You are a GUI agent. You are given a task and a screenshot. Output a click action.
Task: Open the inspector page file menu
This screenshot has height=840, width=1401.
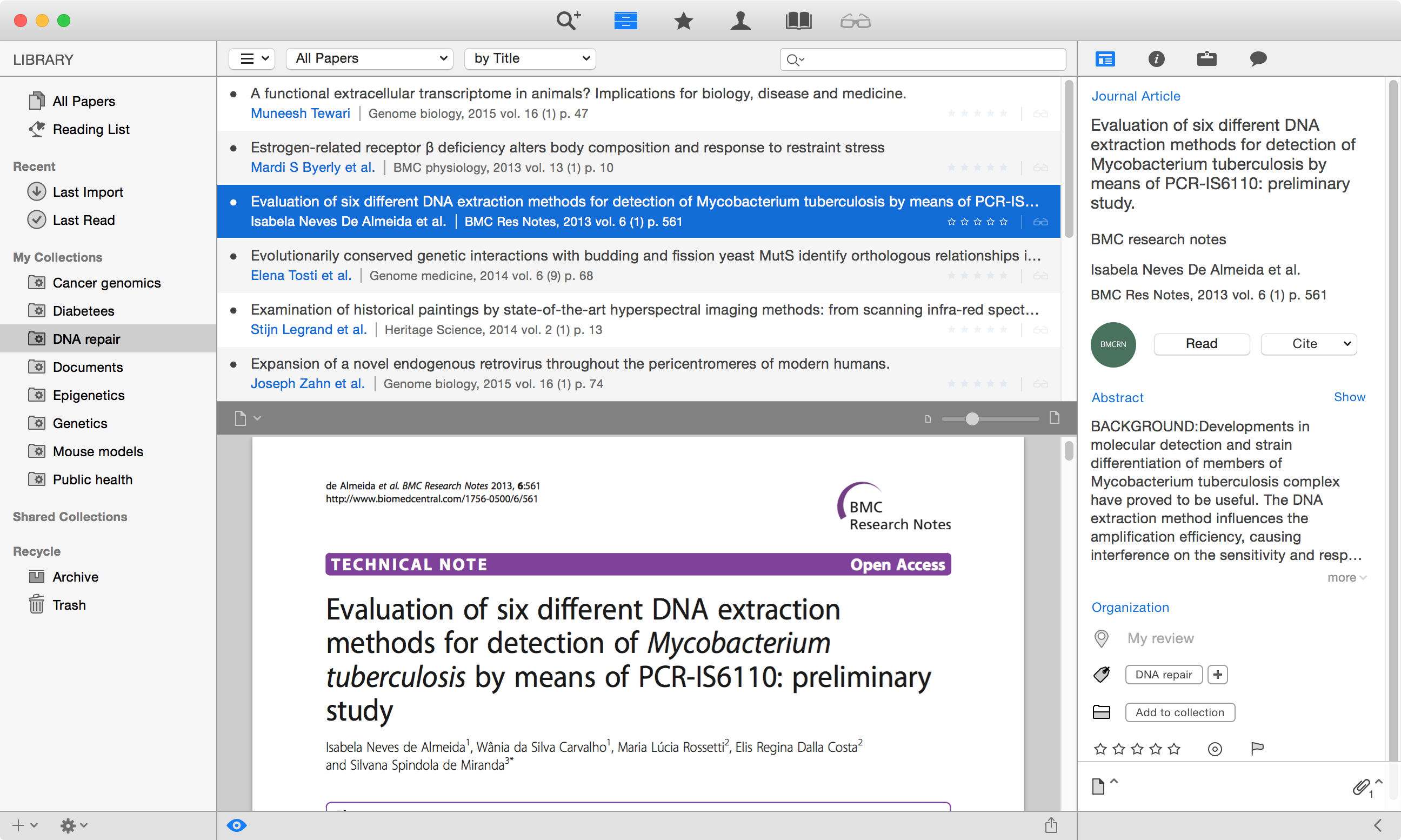pos(1103,785)
